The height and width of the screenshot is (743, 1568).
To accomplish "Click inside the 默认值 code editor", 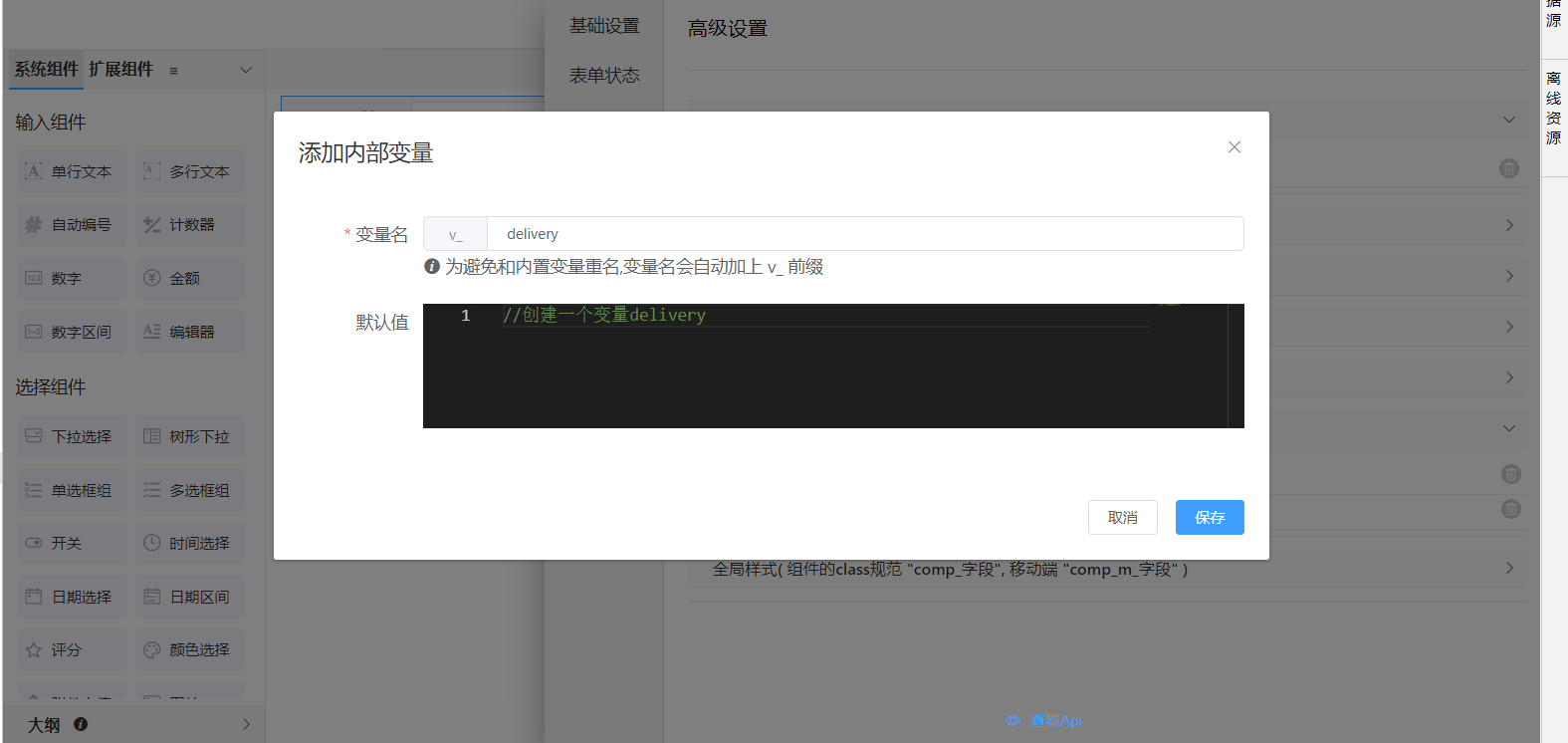I will click(x=832, y=369).
